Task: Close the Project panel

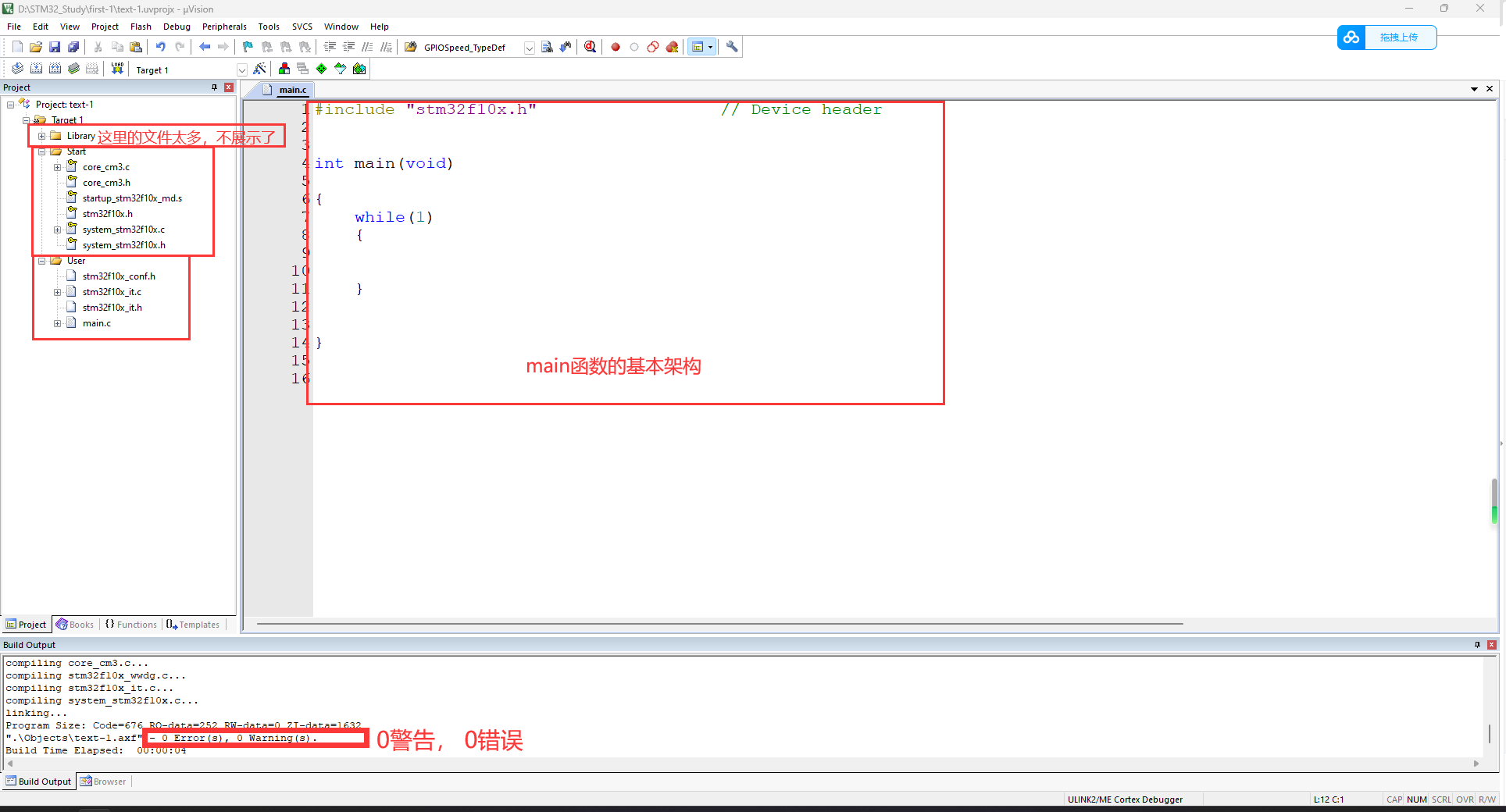Action: pyautogui.click(x=229, y=87)
